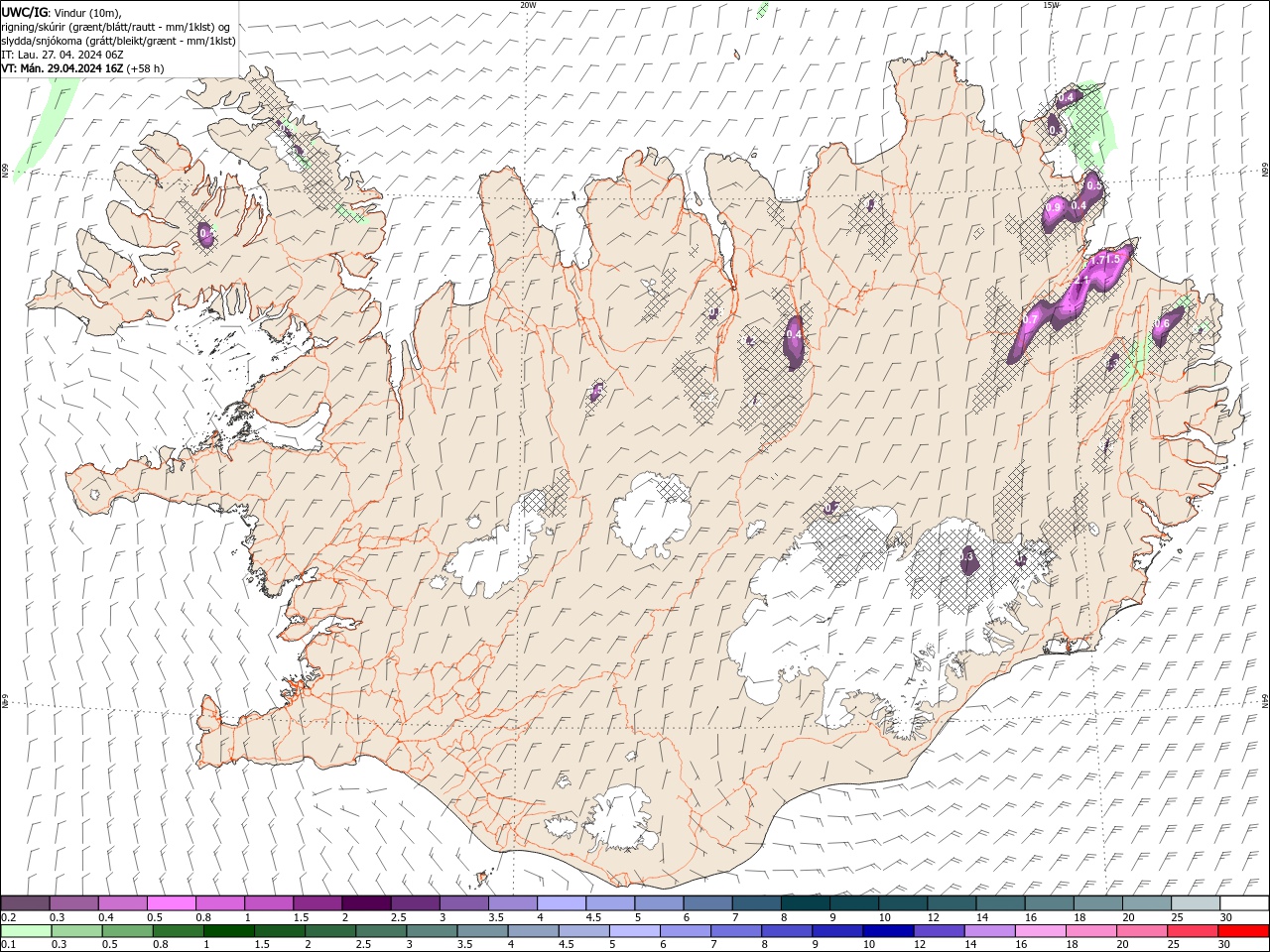Click the 0.6 snowfall value in the east
The image size is (1270, 952).
tap(1163, 324)
